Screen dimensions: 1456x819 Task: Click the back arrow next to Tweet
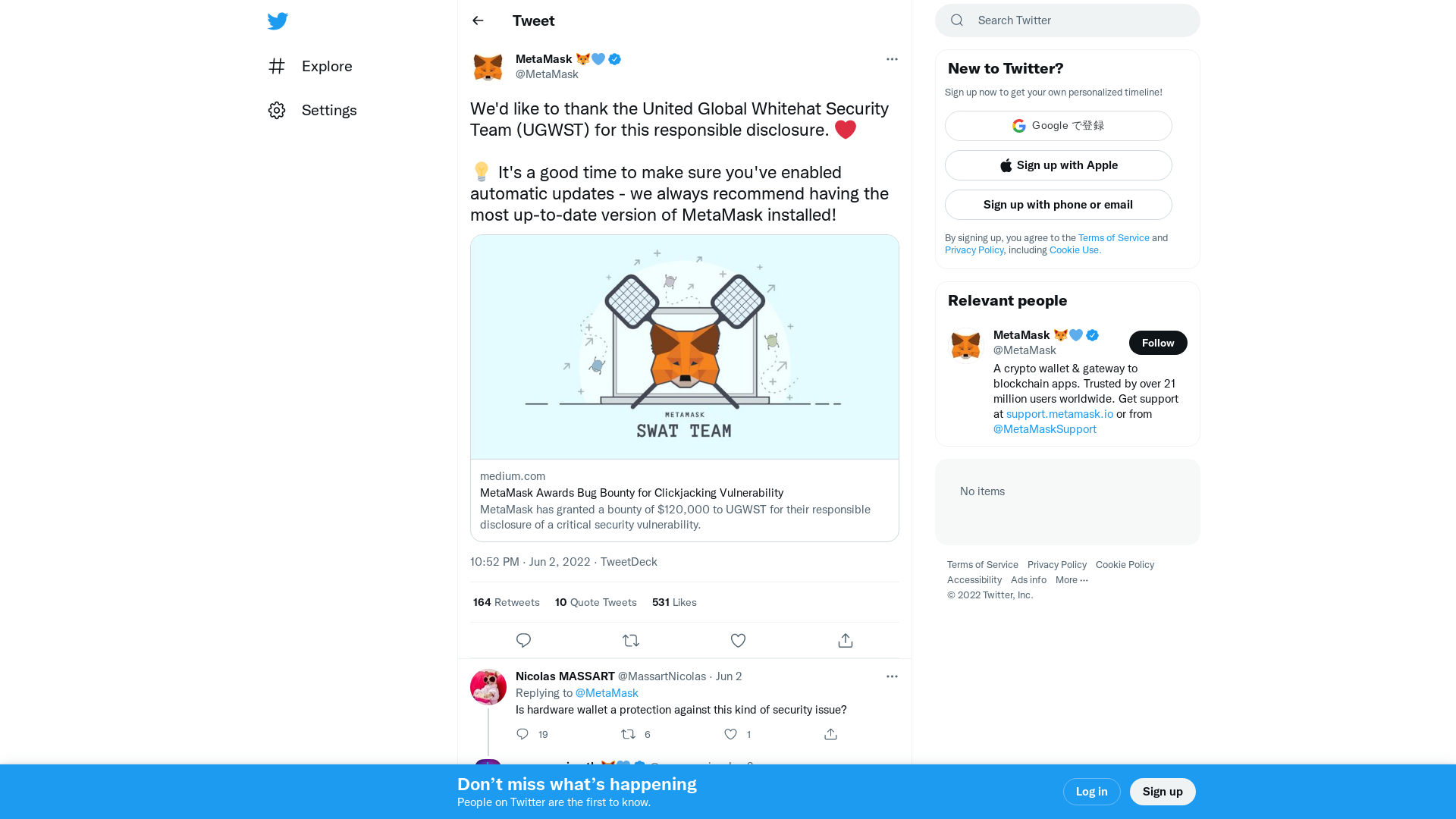tap(477, 20)
